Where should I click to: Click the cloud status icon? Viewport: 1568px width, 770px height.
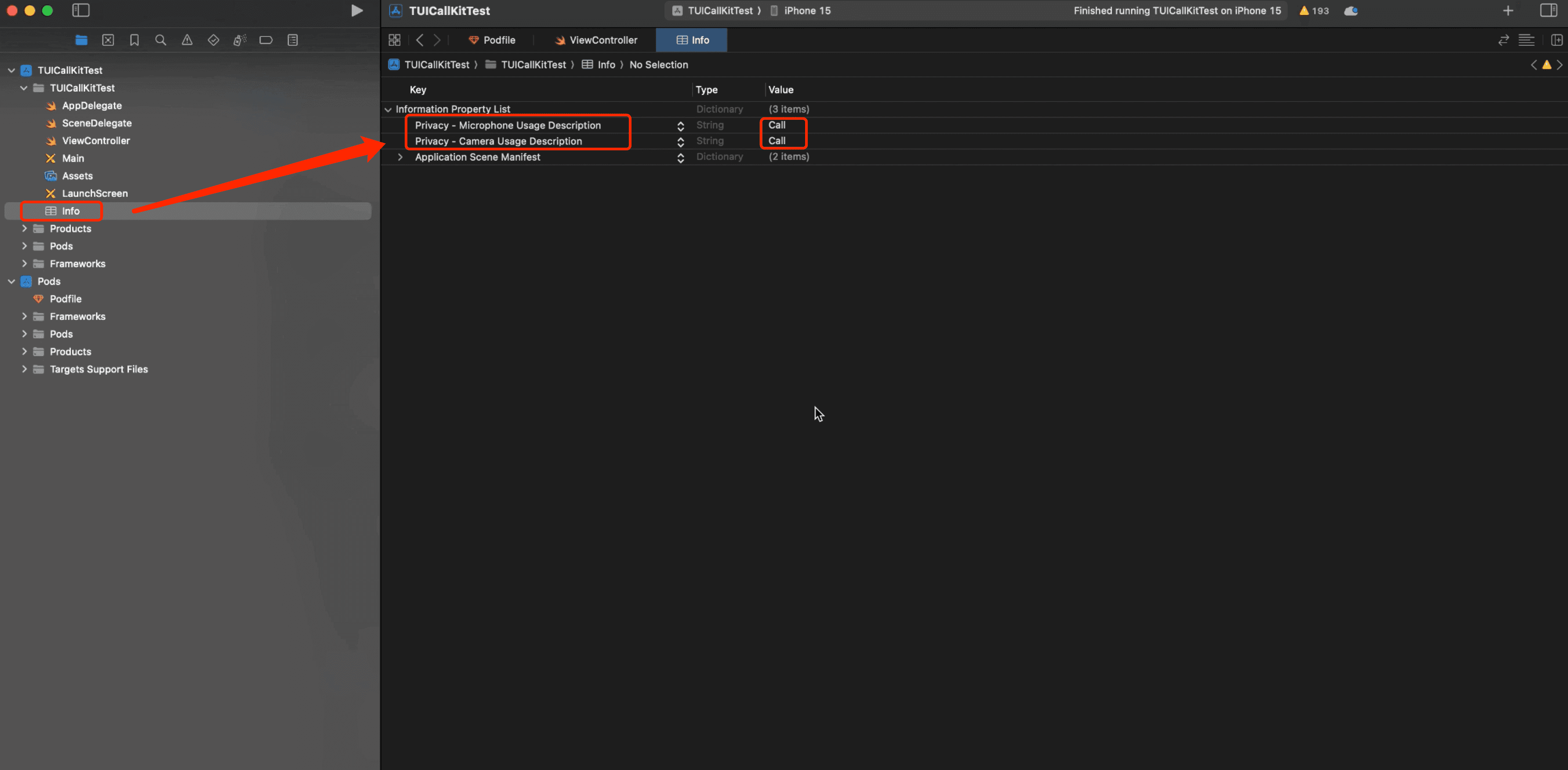pos(1351,11)
